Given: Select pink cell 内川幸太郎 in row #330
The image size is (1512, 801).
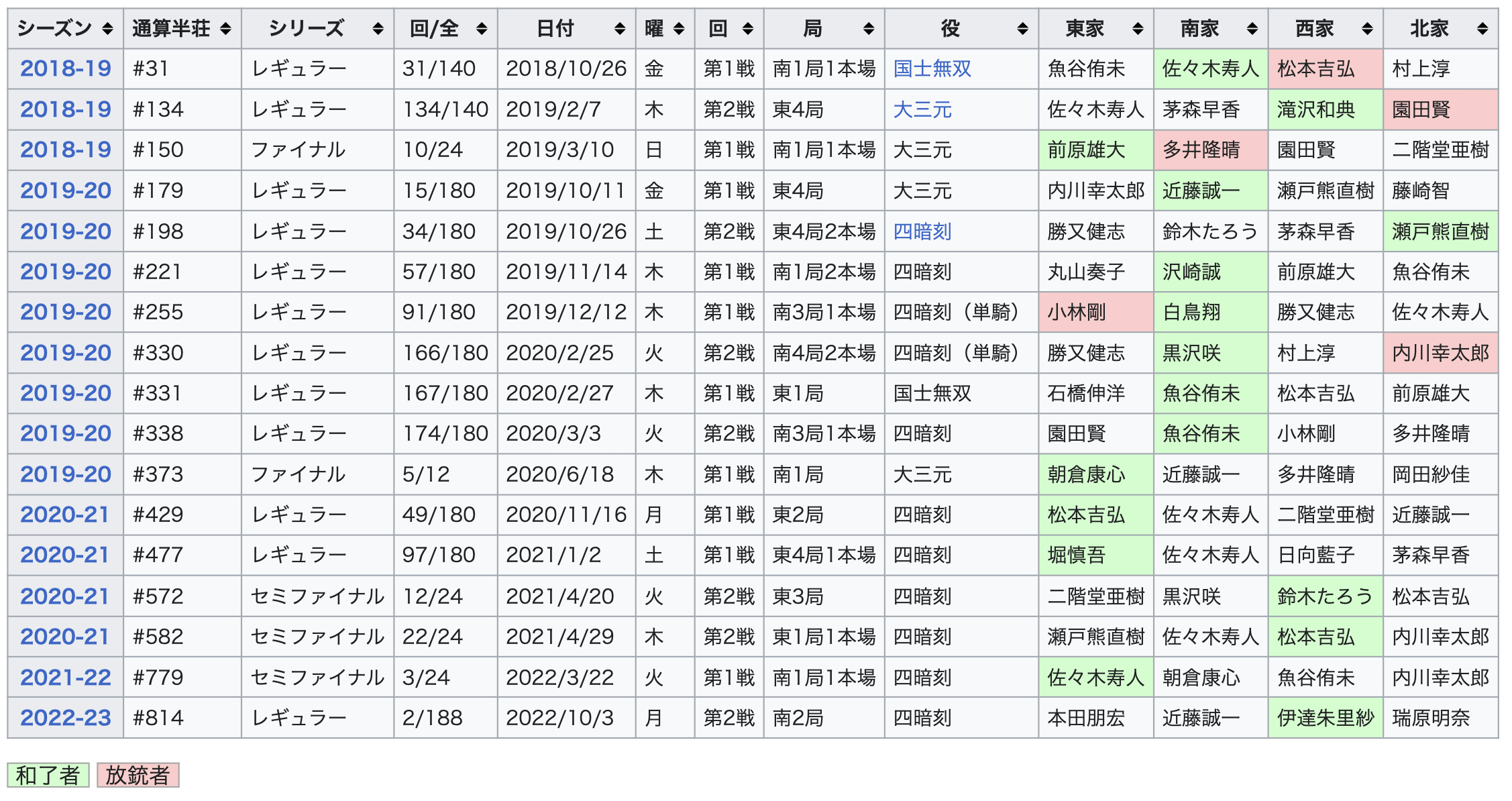Looking at the screenshot, I should [x=1441, y=353].
